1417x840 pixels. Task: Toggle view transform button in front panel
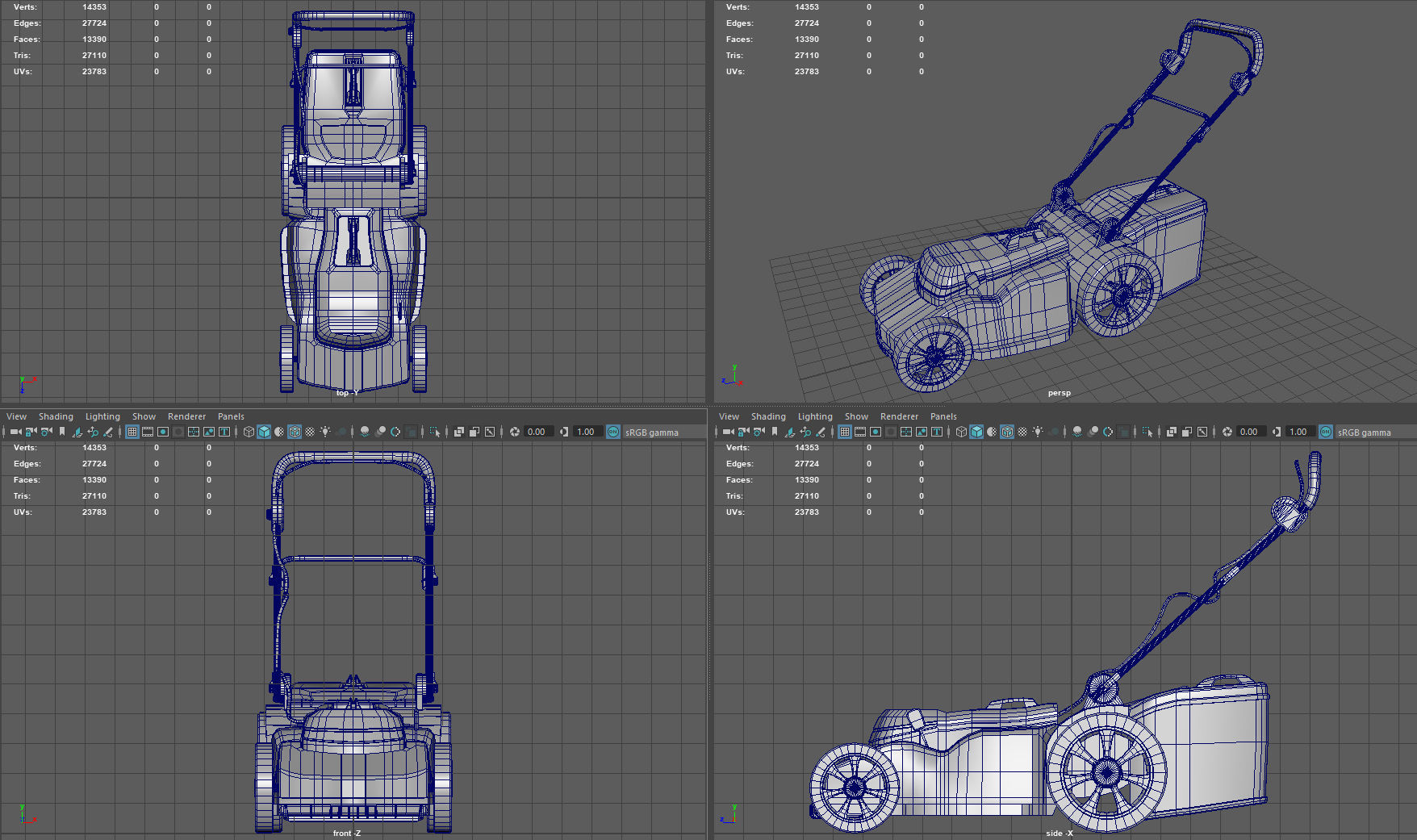(x=613, y=432)
